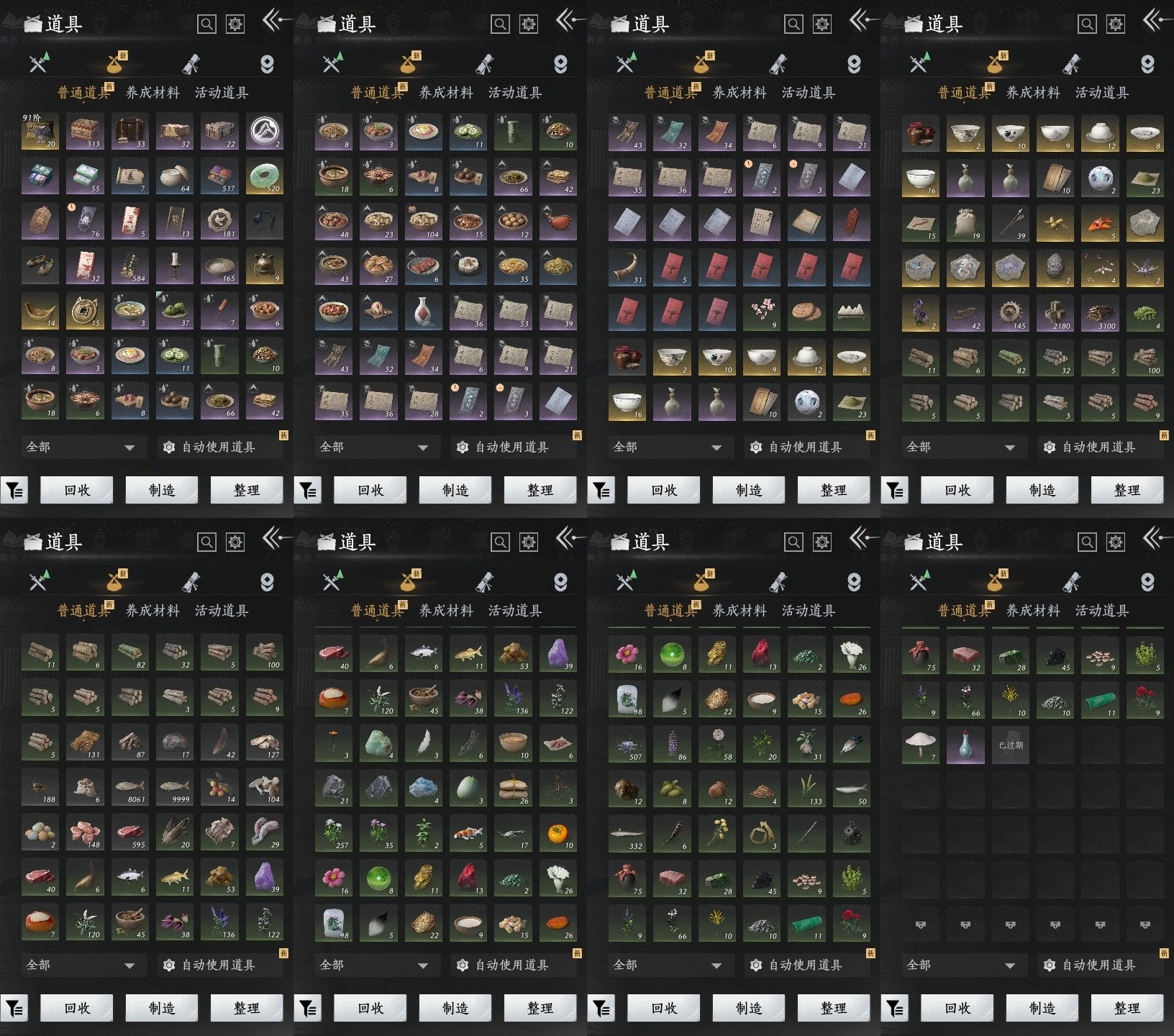Image resolution: width=1174 pixels, height=1036 pixels.
Task: Click the copper coin item with count 15
Action: click(85, 311)
